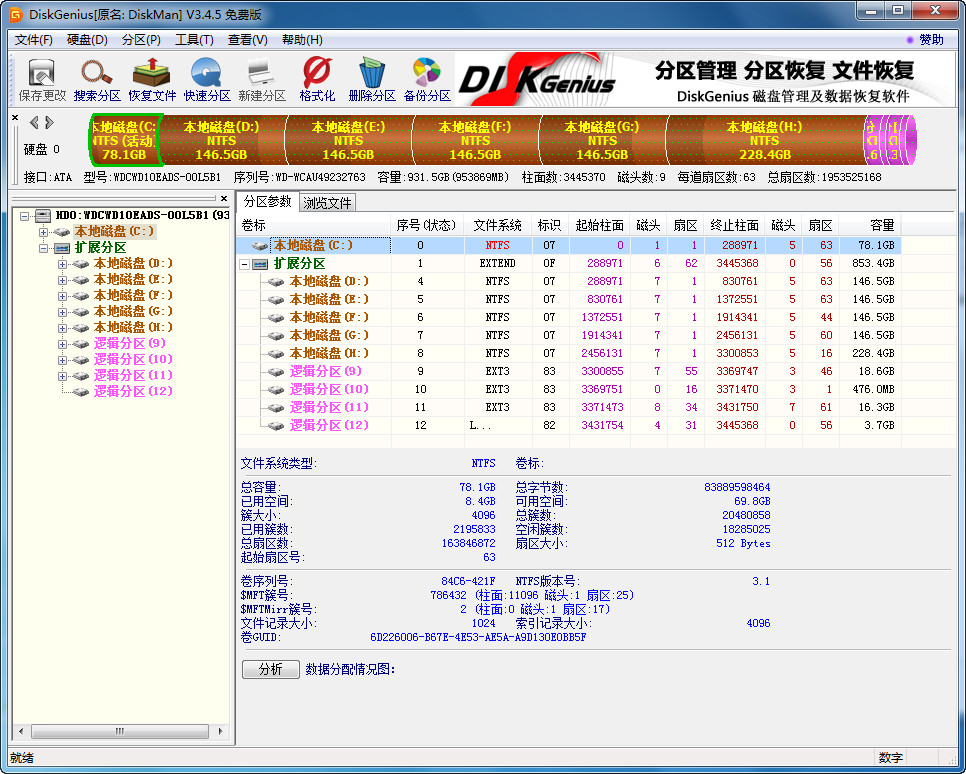966x774 pixels.
Task: Select the E: partition block in disk map
Action: pyautogui.click(x=349, y=141)
